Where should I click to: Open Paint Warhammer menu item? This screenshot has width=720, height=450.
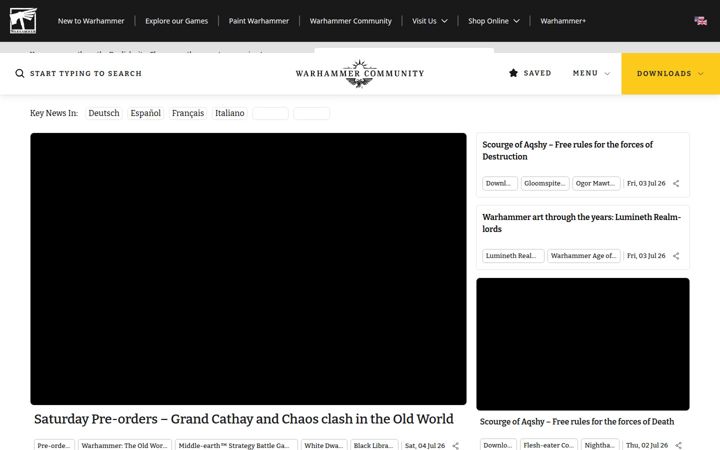259,21
